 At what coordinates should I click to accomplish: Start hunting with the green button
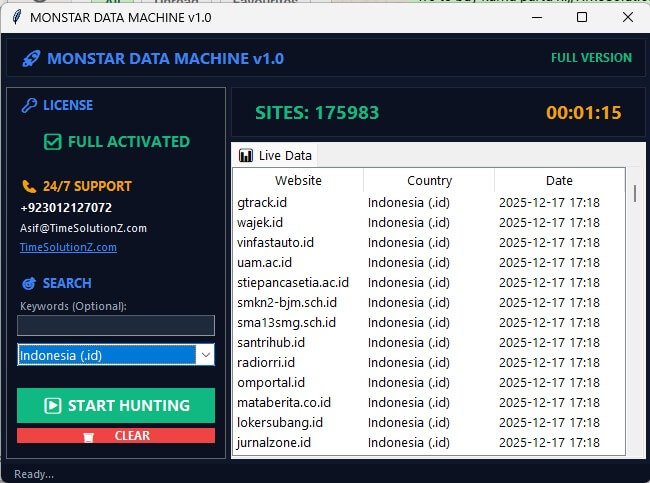pyautogui.click(x=116, y=405)
